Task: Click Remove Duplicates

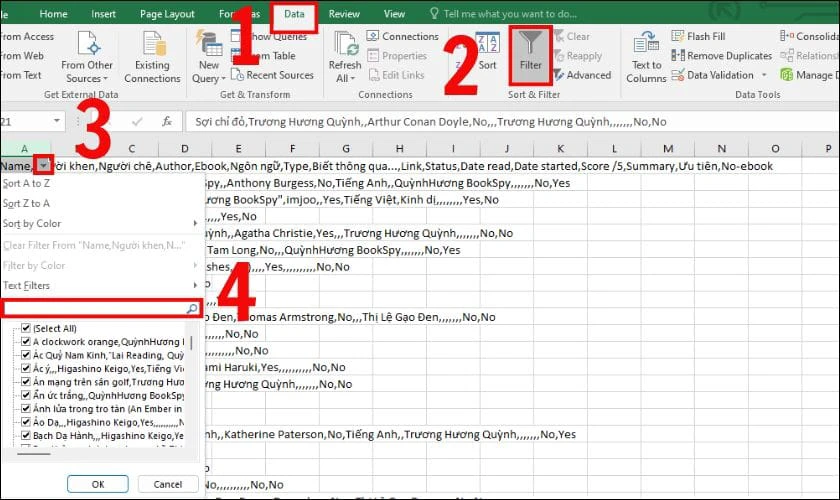Action: pos(722,56)
